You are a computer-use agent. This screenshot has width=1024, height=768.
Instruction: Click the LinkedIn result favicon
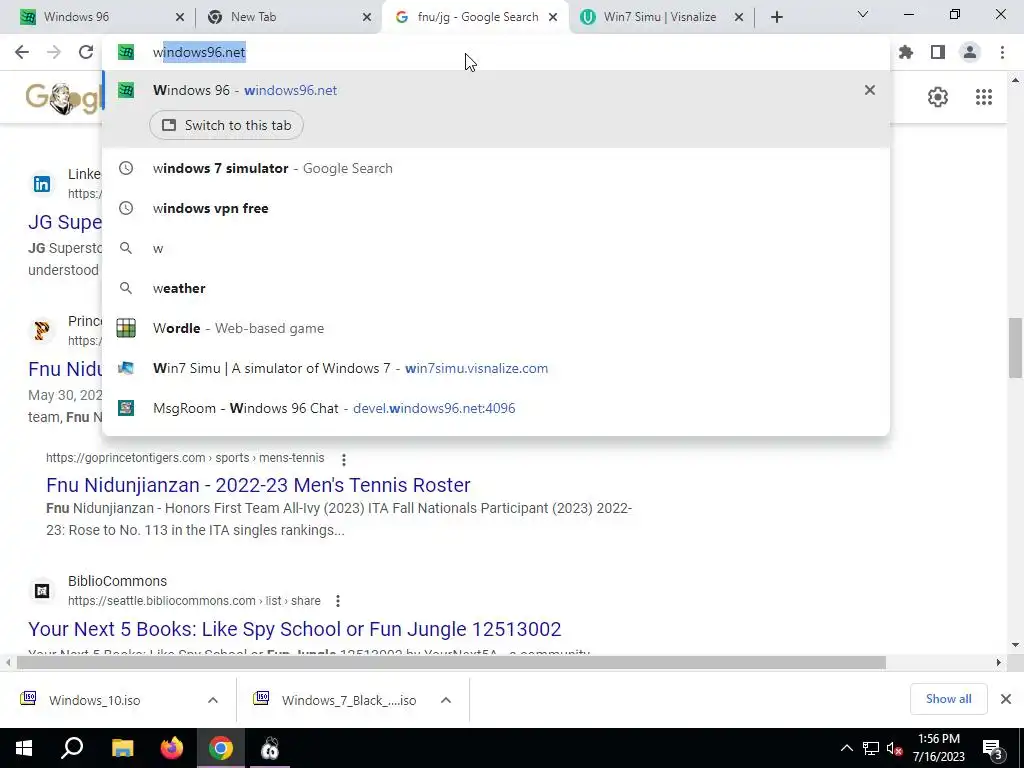tap(42, 184)
